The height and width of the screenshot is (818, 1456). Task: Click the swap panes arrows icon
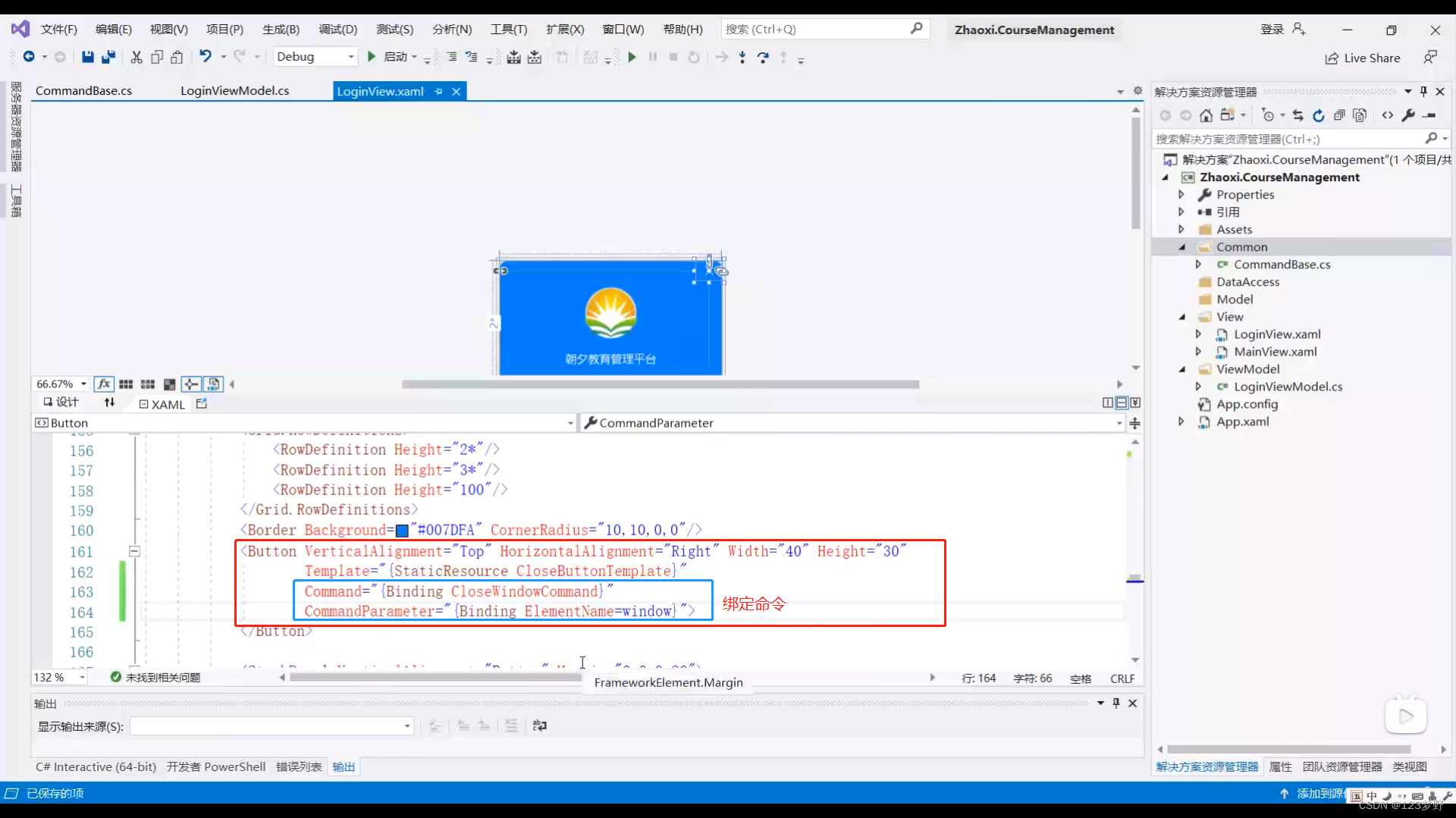tap(110, 403)
